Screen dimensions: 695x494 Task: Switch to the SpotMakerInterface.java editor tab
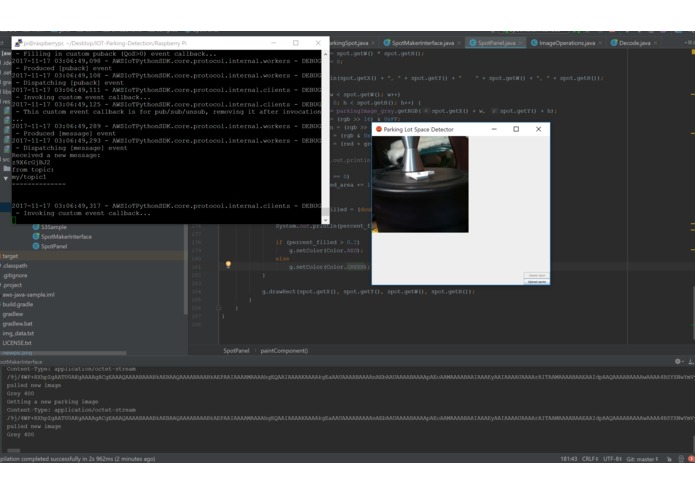[422, 43]
